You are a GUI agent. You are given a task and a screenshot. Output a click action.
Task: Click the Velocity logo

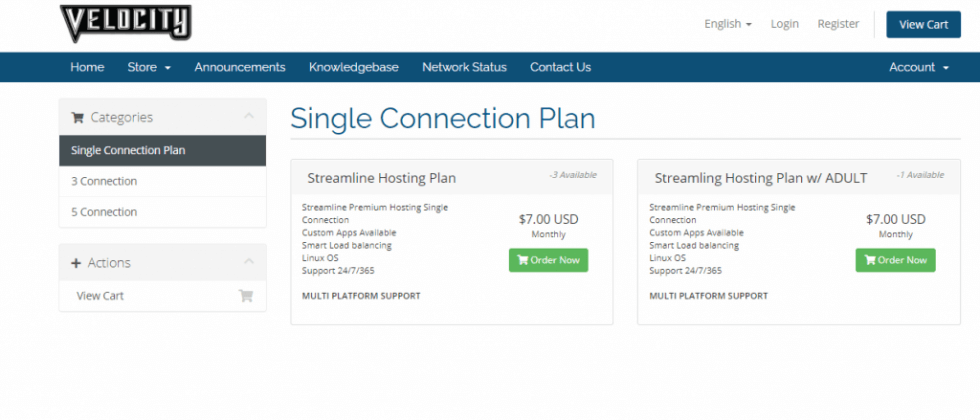click(x=125, y=22)
